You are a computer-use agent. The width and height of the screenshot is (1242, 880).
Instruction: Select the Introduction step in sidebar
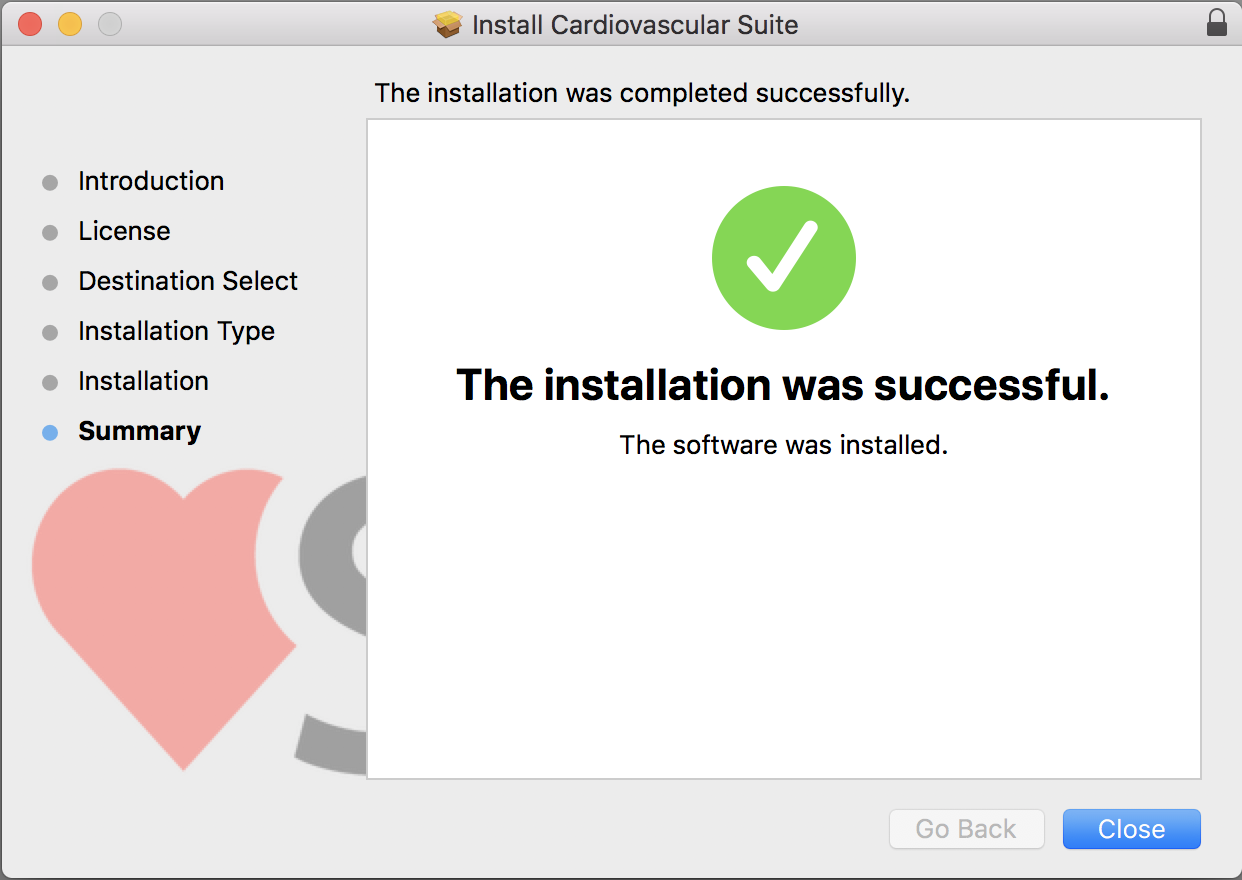click(151, 181)
